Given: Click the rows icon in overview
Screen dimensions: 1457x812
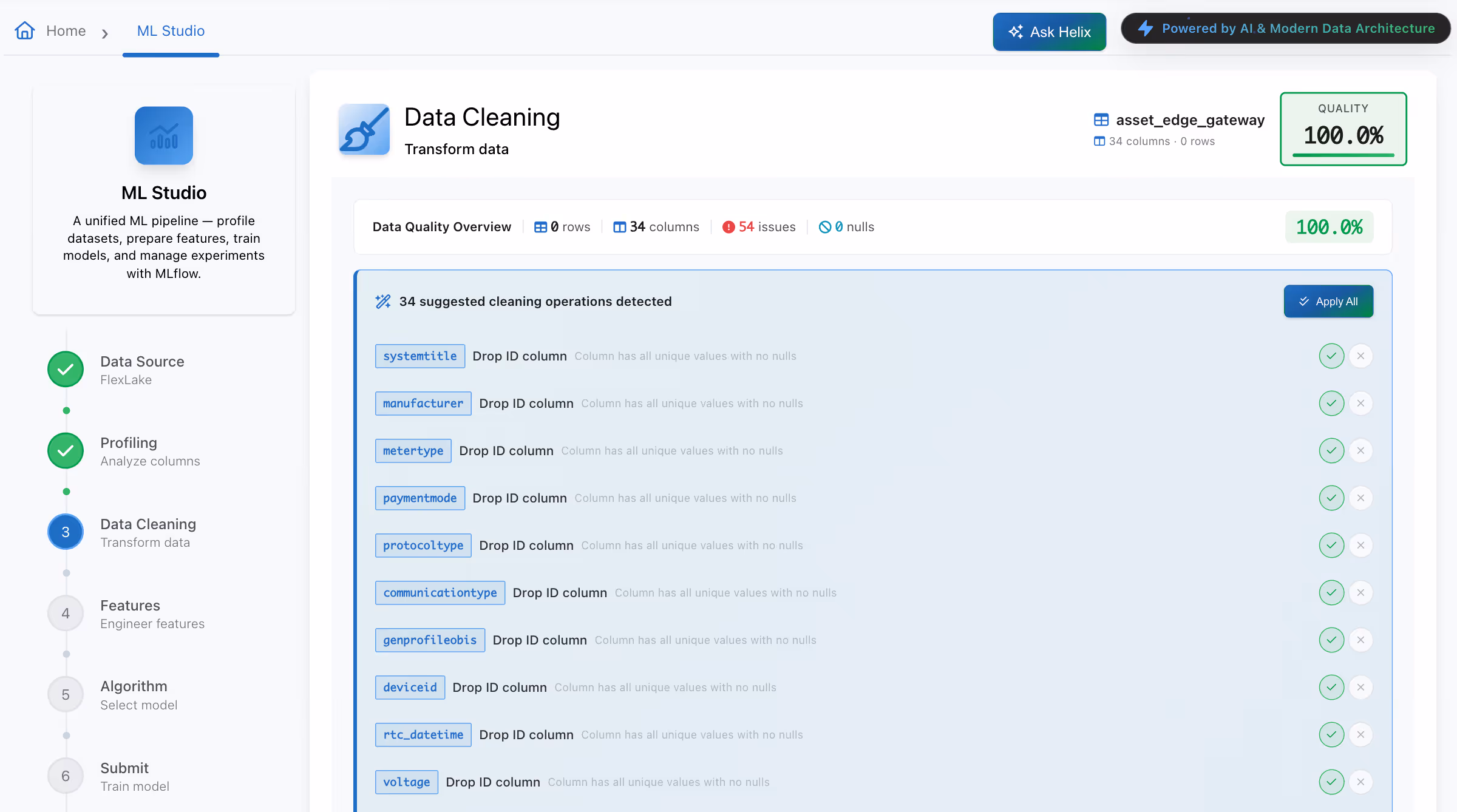Looking at the screenshot, I should [x=540, y=227].
